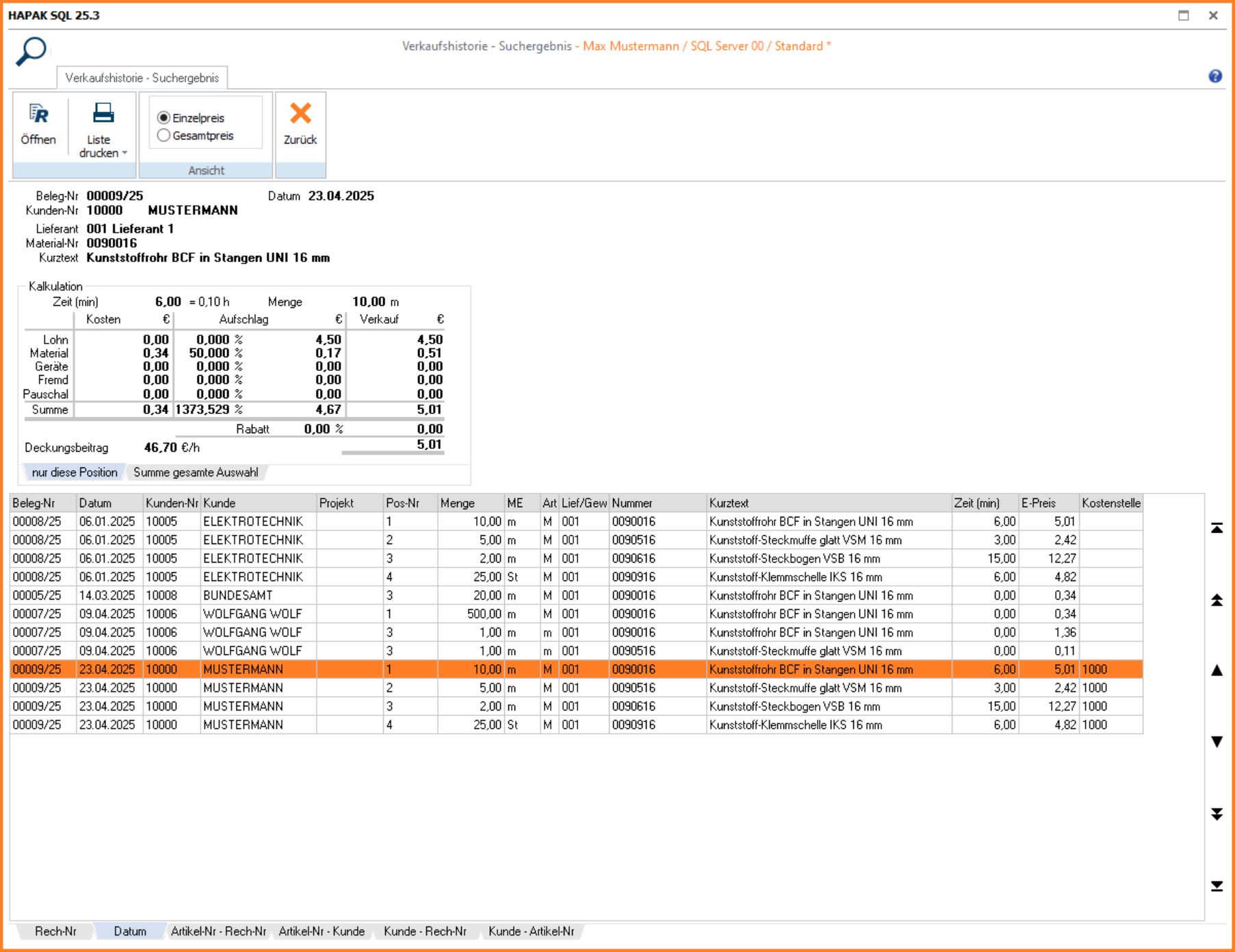
Task: Jump to first record arrow icon
Action: tap(1217, 528)
